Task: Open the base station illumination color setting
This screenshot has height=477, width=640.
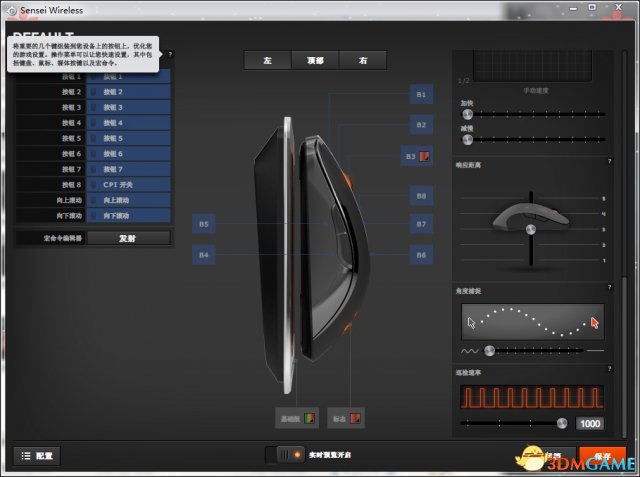Action: 297,417
